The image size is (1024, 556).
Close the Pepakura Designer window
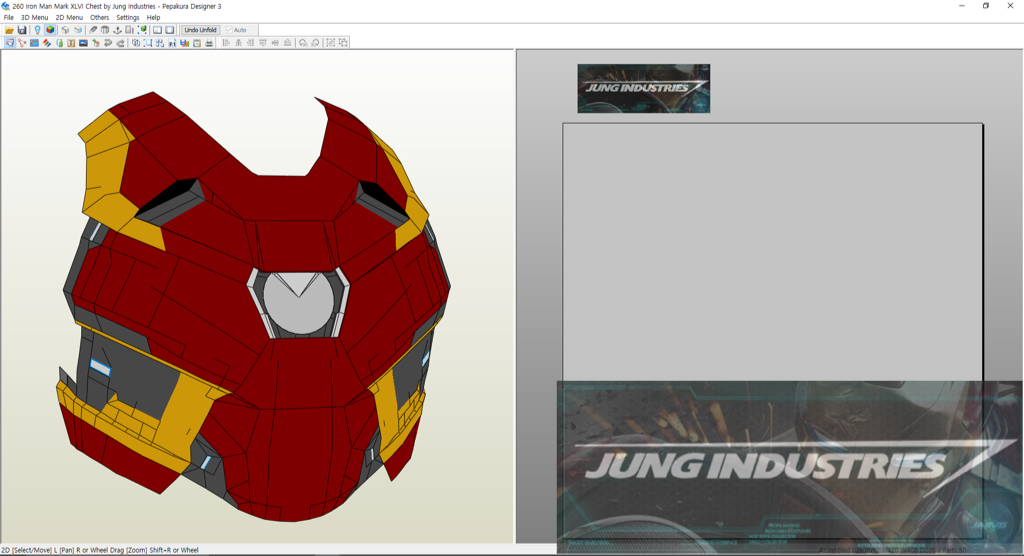point(1010,6)
